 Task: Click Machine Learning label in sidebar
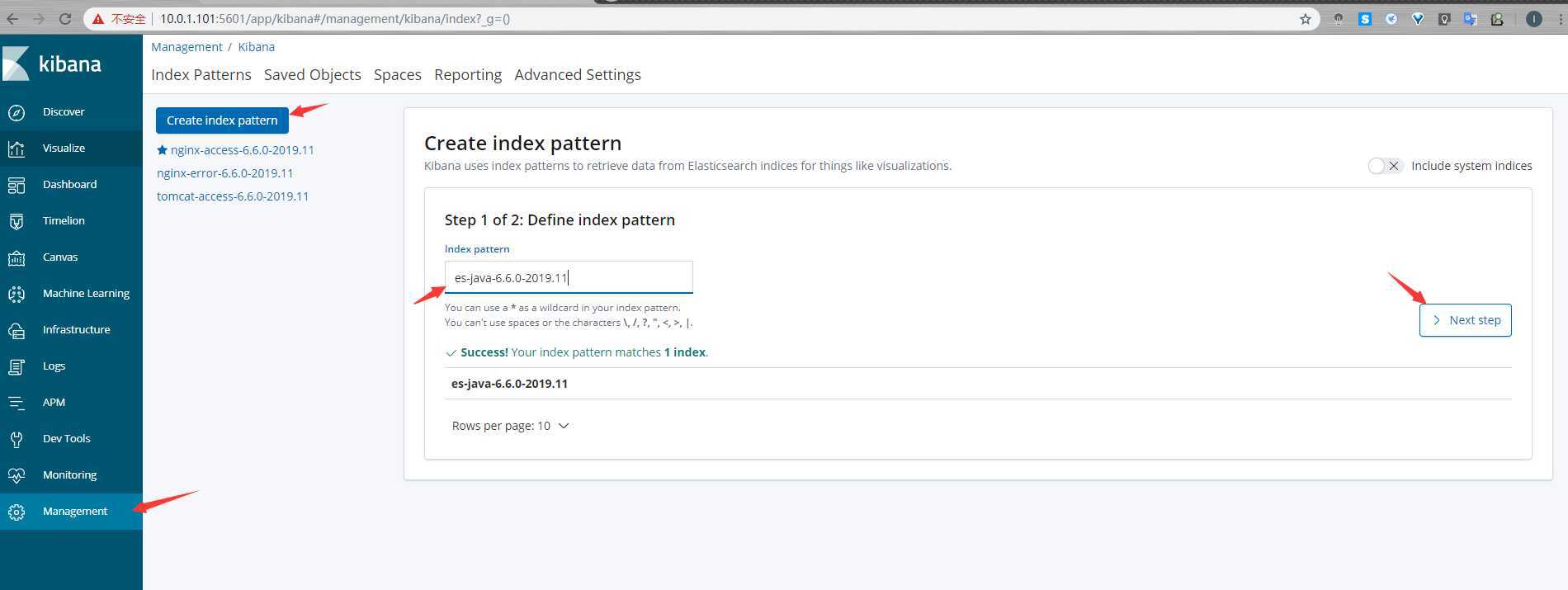[x=86, y=294]
